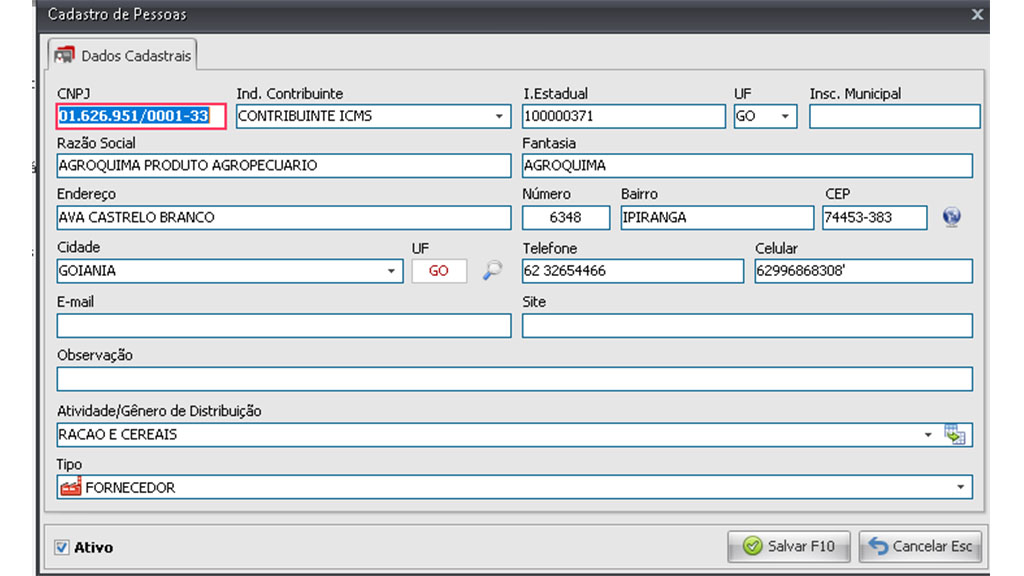Viewport: 1024px width, 576px height.
Task: Click the Cancelar Esc button
Action: 921,546
